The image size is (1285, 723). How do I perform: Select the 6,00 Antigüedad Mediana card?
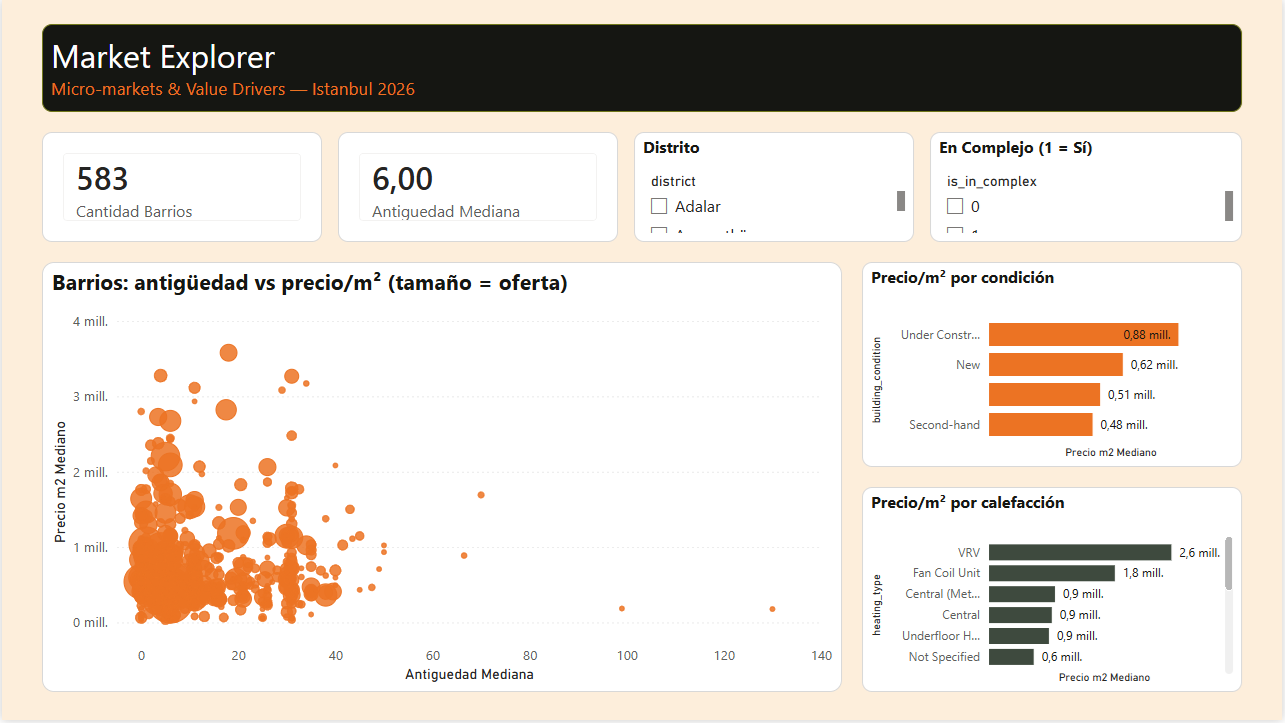click(478, 187)
